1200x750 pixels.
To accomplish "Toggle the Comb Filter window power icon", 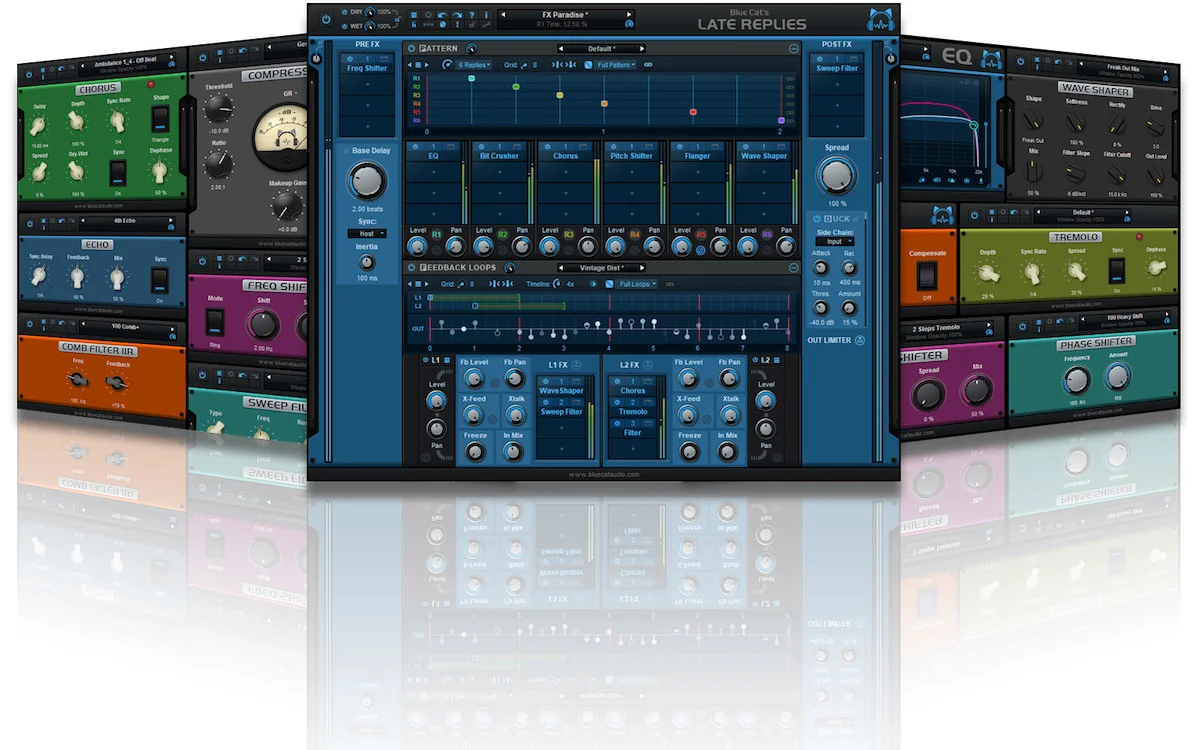I will point(30,323).
